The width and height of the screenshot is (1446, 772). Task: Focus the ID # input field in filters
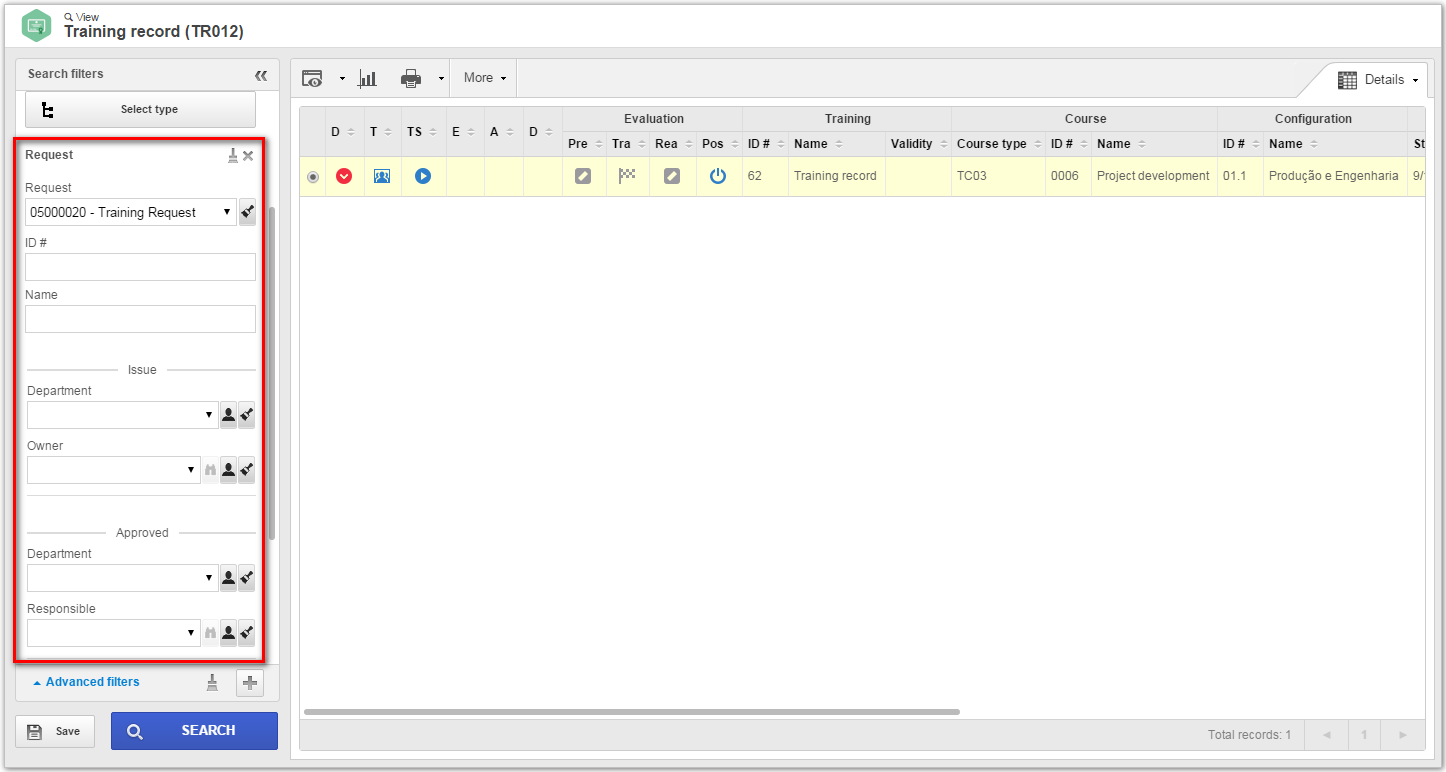(140, 267)
